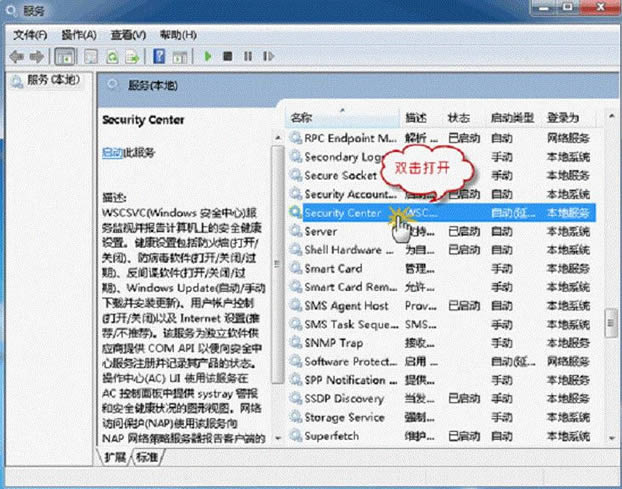Click the 启动 link to start service
Image resolution: width=622 pixels, height=489 pixels.
click(x=112, y=153)
